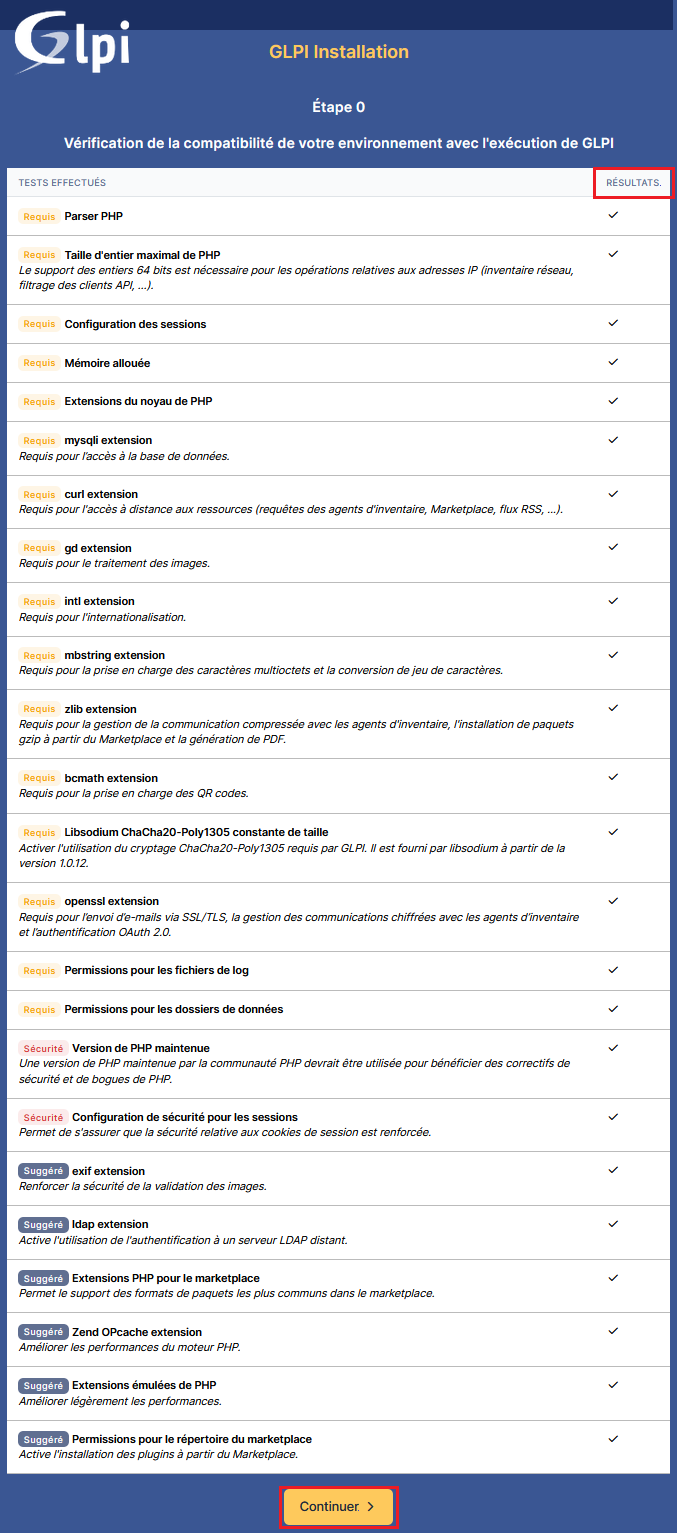The height and width of the screenshot is (1533, 677).
Task: Click the checkmark for Mémoire allouée
Action: point(613,362)
